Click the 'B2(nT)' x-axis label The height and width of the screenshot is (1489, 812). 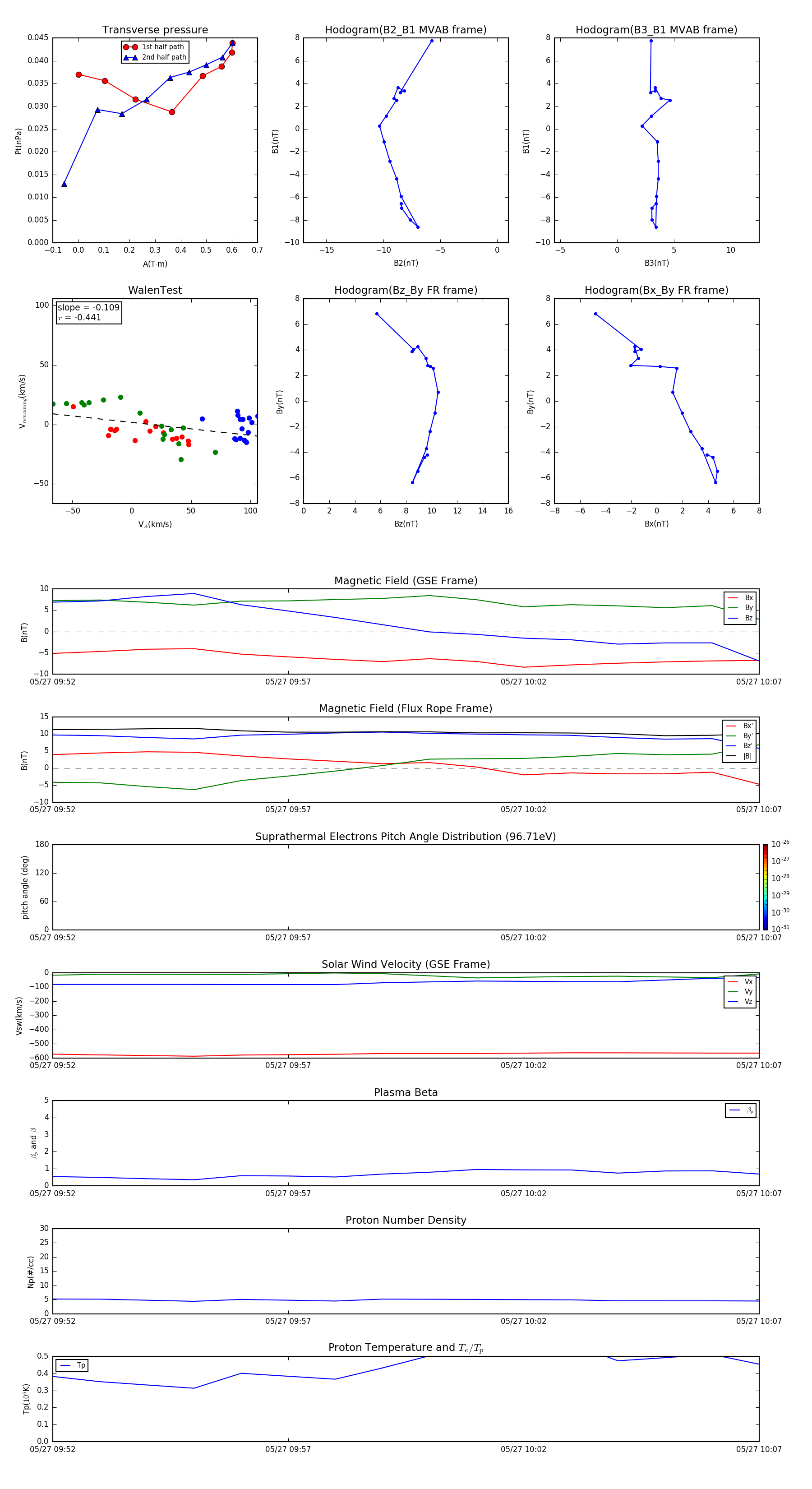406,263
